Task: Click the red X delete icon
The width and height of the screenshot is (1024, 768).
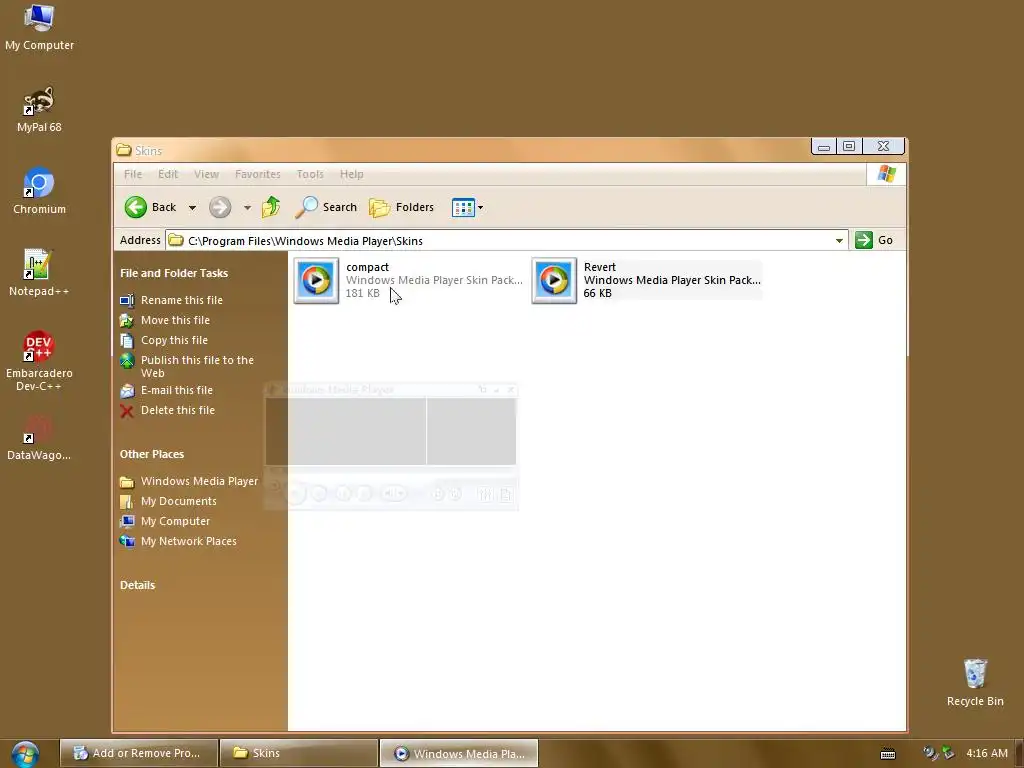Action: point(127,411)
